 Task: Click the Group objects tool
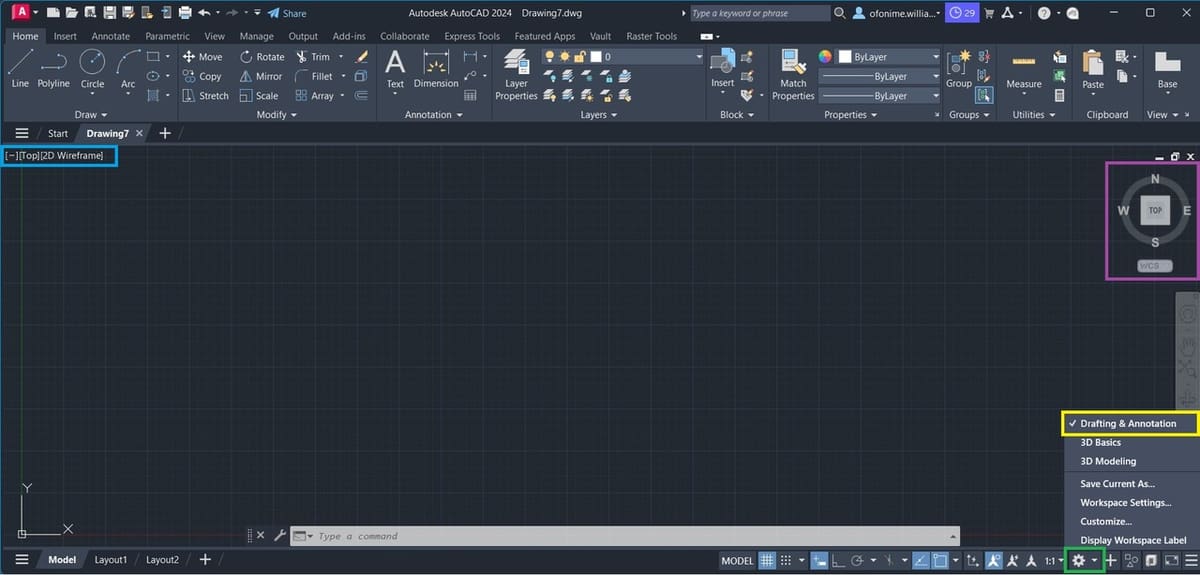[x=958, y=69]
